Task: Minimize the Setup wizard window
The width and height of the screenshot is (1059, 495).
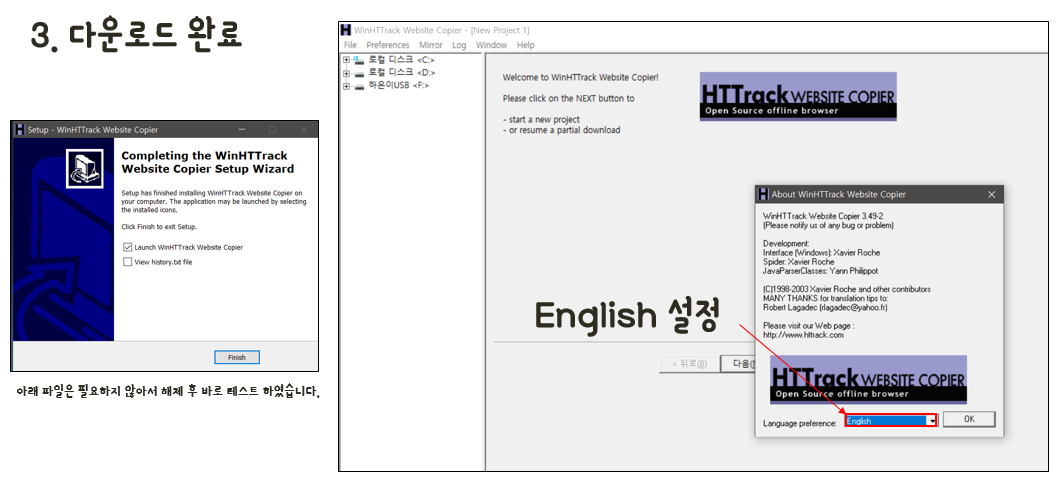Action: (242, 130)
